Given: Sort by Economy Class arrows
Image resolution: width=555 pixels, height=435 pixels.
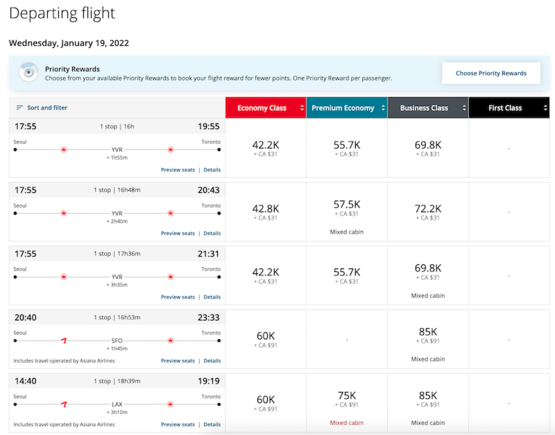Looking at the screenshot, I should point(302,108).
